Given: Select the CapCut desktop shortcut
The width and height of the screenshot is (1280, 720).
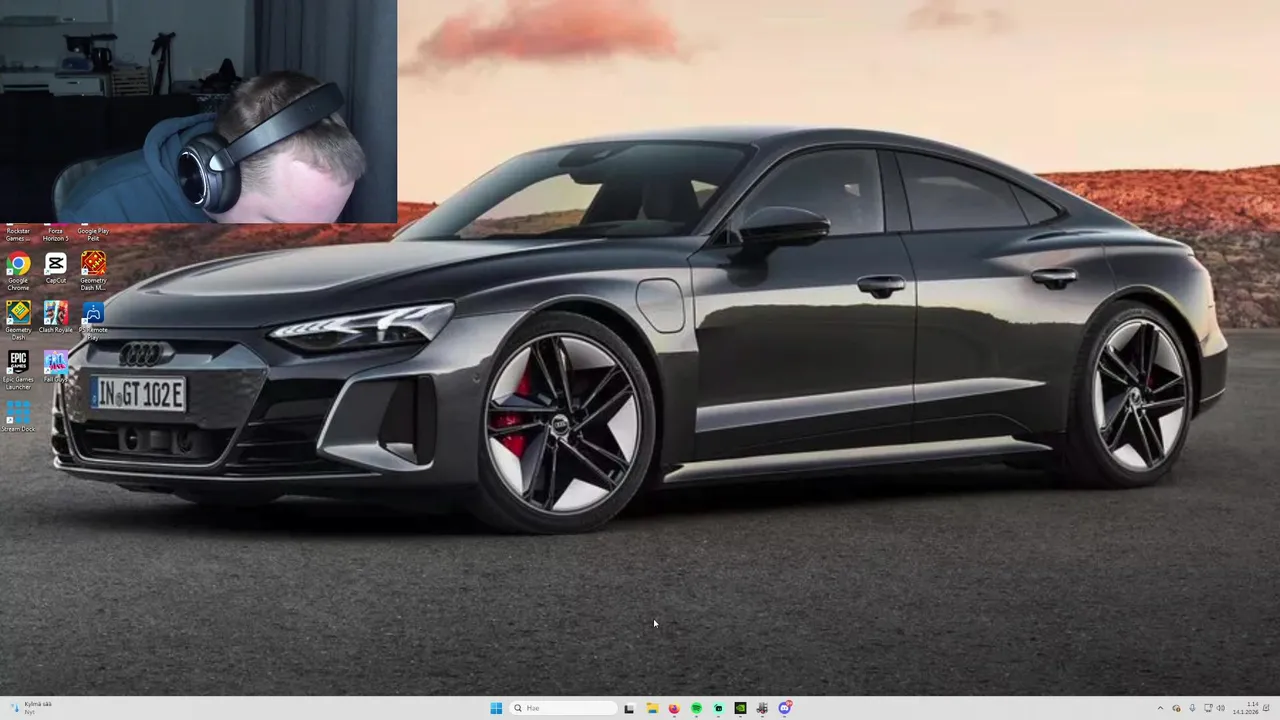Looking at the screenshot, I should click(x=56, y=269).
